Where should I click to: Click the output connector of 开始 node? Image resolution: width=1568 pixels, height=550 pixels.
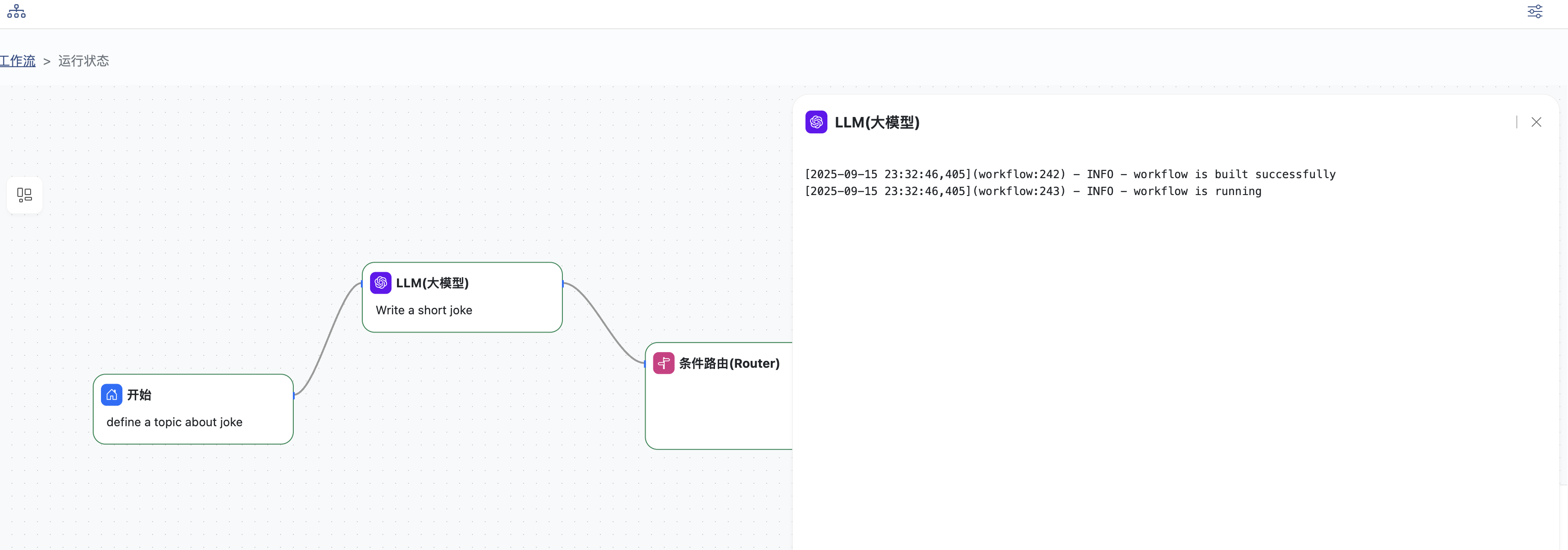pyautogui.click(x=293, y=396)
